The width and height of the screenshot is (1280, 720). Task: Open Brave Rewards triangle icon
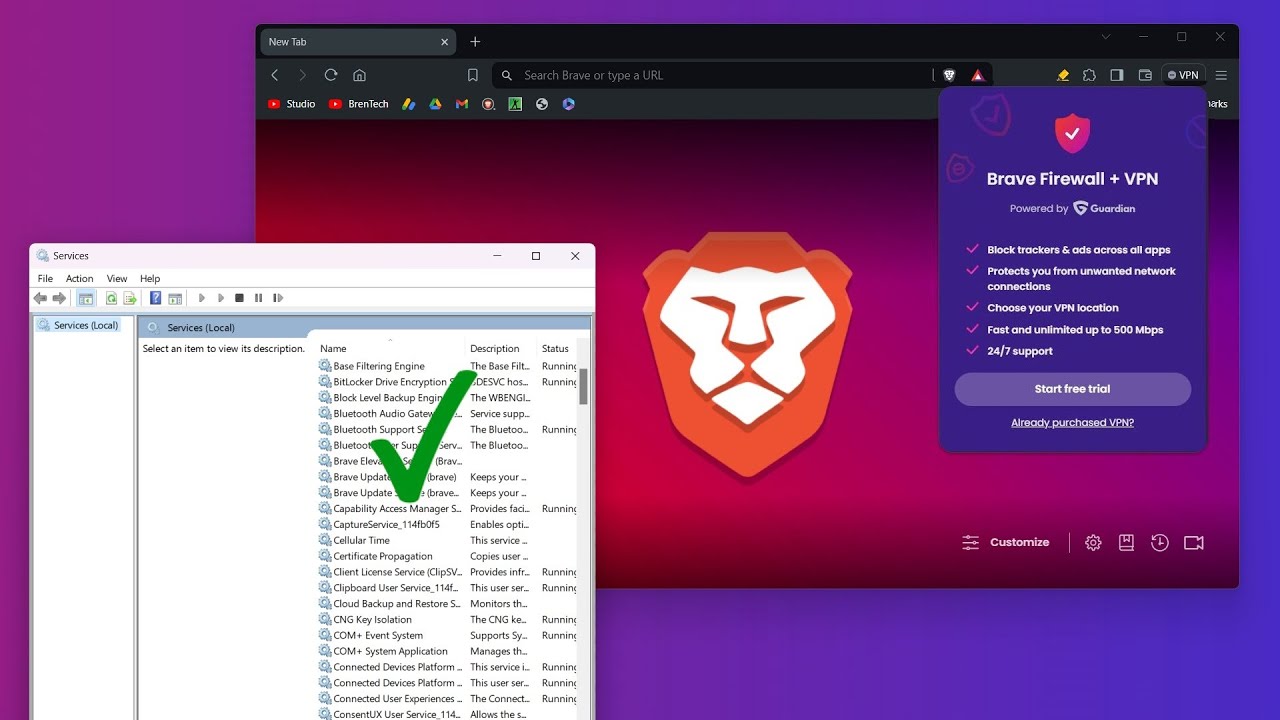click(978, 75)
